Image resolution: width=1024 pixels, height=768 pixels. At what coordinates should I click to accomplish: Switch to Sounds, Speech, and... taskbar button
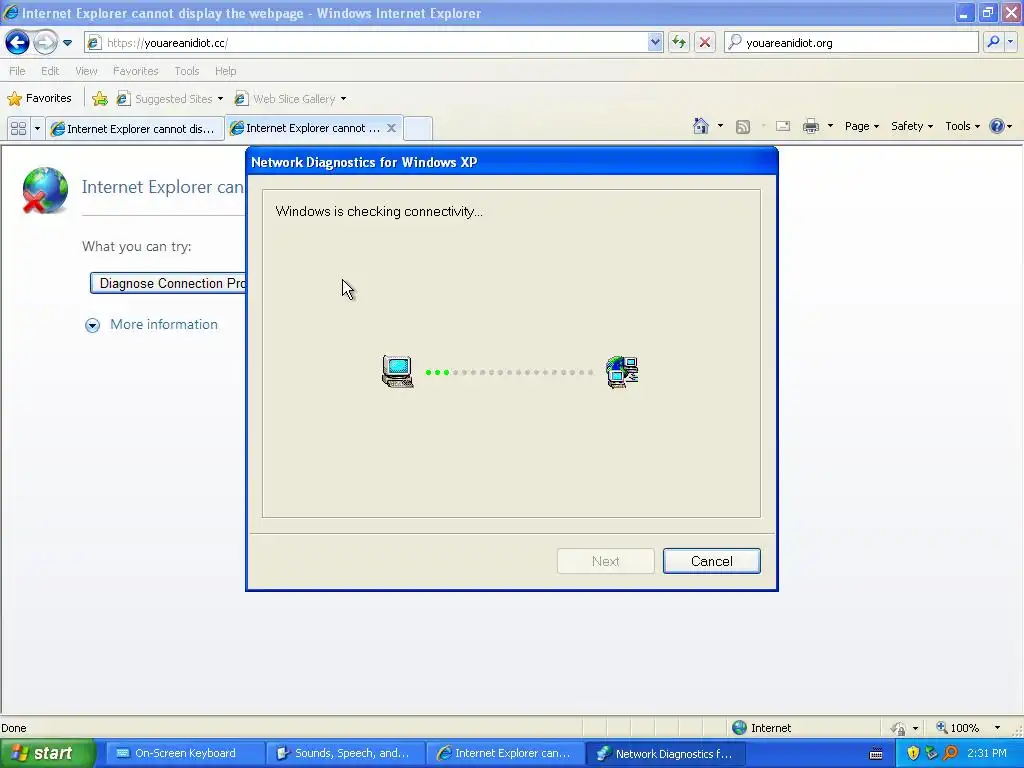pyautogui.click(x=345, y=754)
